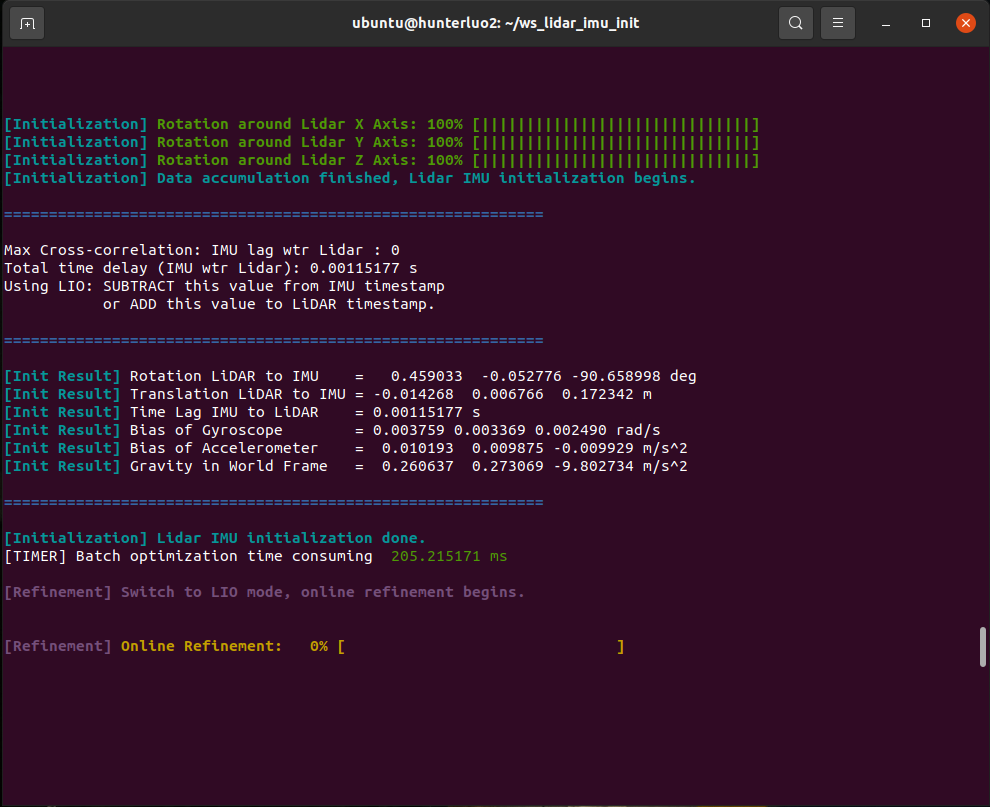This screenshot has width=990, height=807.
Task: Click the 'Bias of Gyroscope' row
Action: [x=332, y=431]
